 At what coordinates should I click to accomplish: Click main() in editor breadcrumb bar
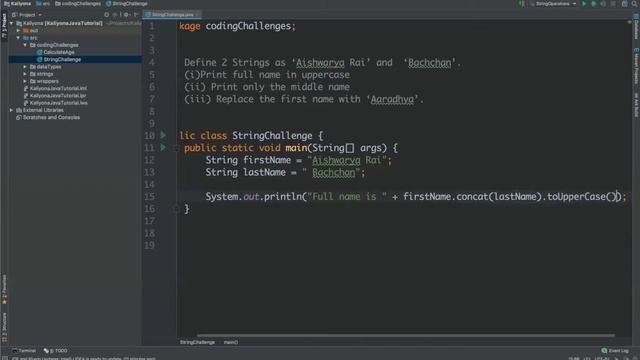(x=231, y=342)
